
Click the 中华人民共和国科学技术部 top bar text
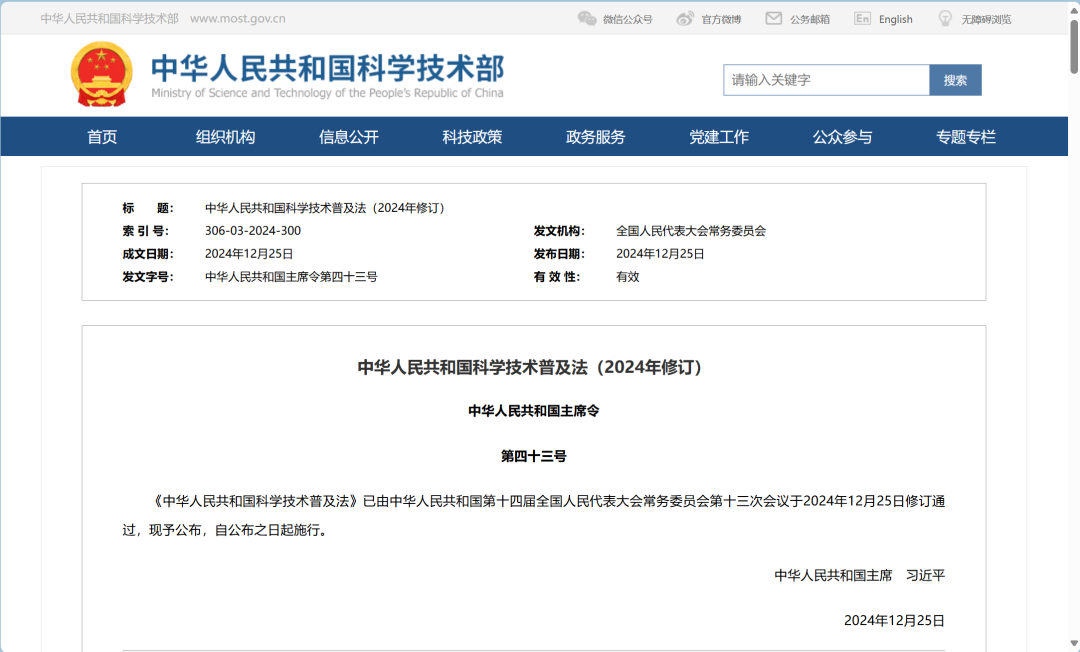coord(110,19)
